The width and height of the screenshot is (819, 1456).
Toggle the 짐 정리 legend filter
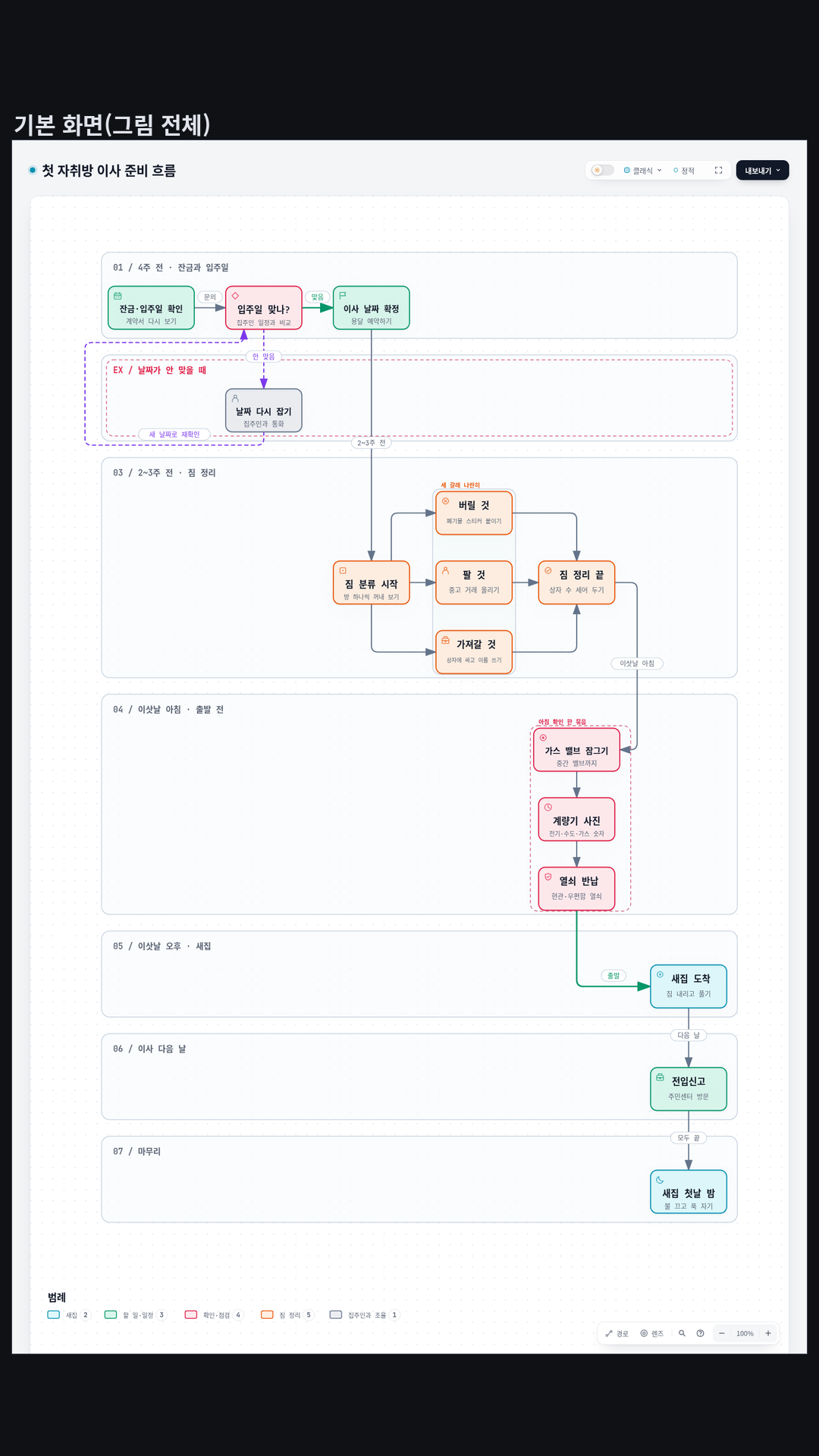tap(287, 1315)
